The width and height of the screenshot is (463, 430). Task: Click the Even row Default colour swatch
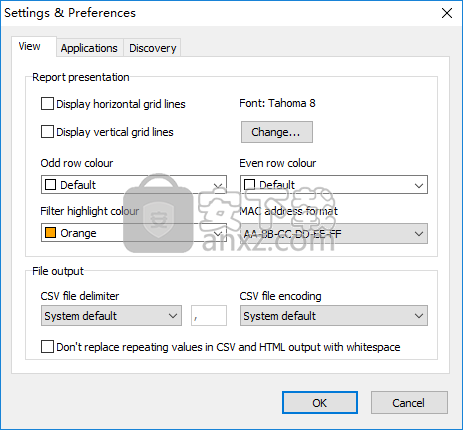[x=249, y=185]
